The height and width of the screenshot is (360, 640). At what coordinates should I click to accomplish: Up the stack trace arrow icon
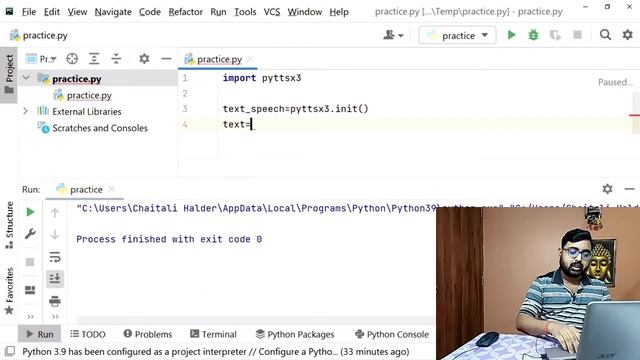(55, 213)
